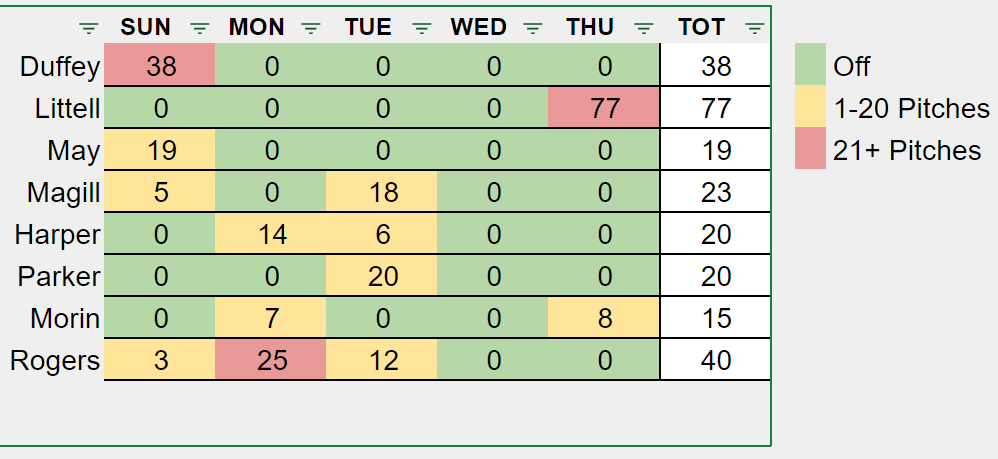Viewport: 998px width, 459px height.
Task: Click the yellow 1-20 Pitches legend swatch
Action: click(810, 108)
